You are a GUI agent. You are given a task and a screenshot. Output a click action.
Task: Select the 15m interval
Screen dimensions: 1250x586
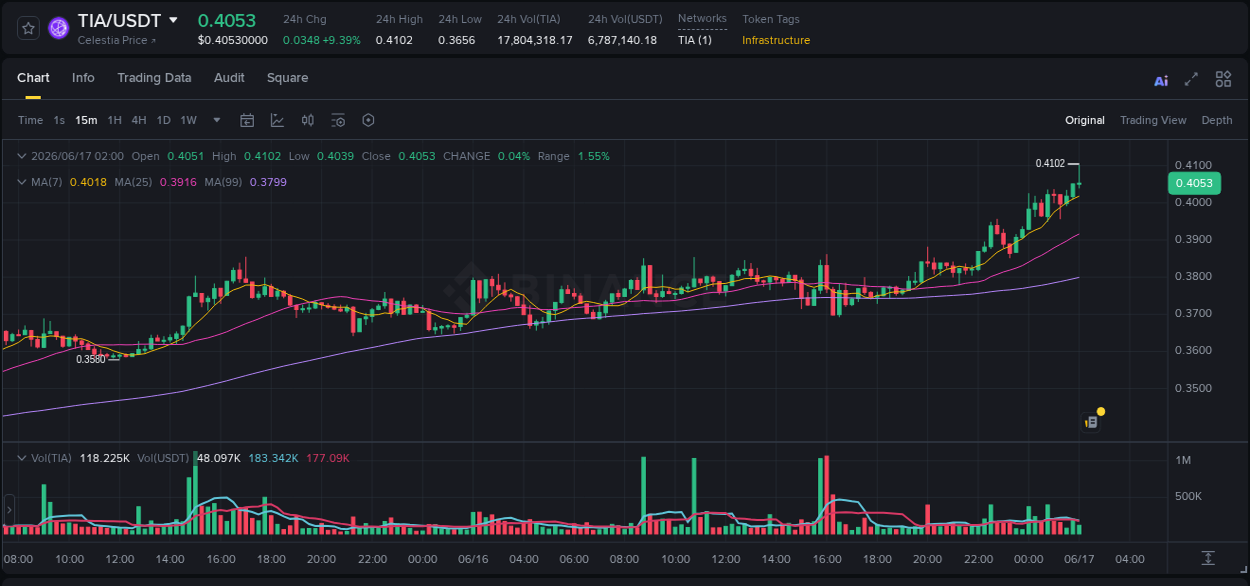pyautogui.click(x=86, y=120)
